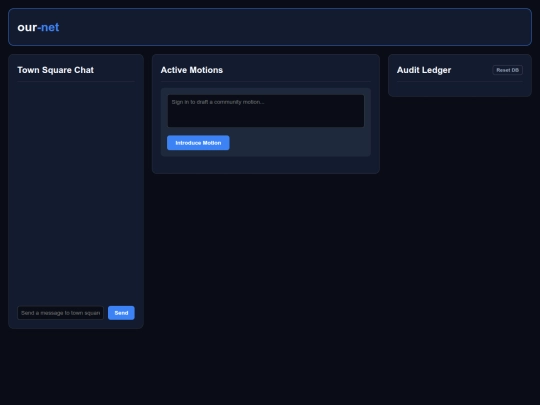The width and height of the screenshot is (540, 405).
Task: Focus the community motion draft textarea
Action: coord(266,111)
